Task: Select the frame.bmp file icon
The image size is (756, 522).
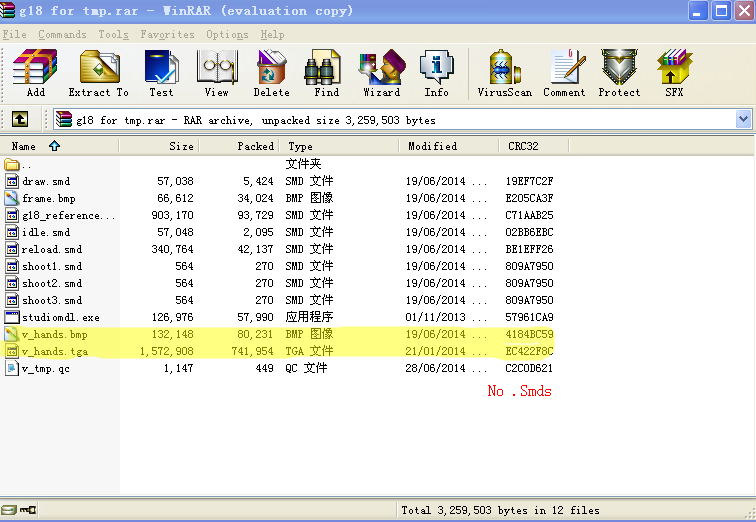Action: [12, 198]
